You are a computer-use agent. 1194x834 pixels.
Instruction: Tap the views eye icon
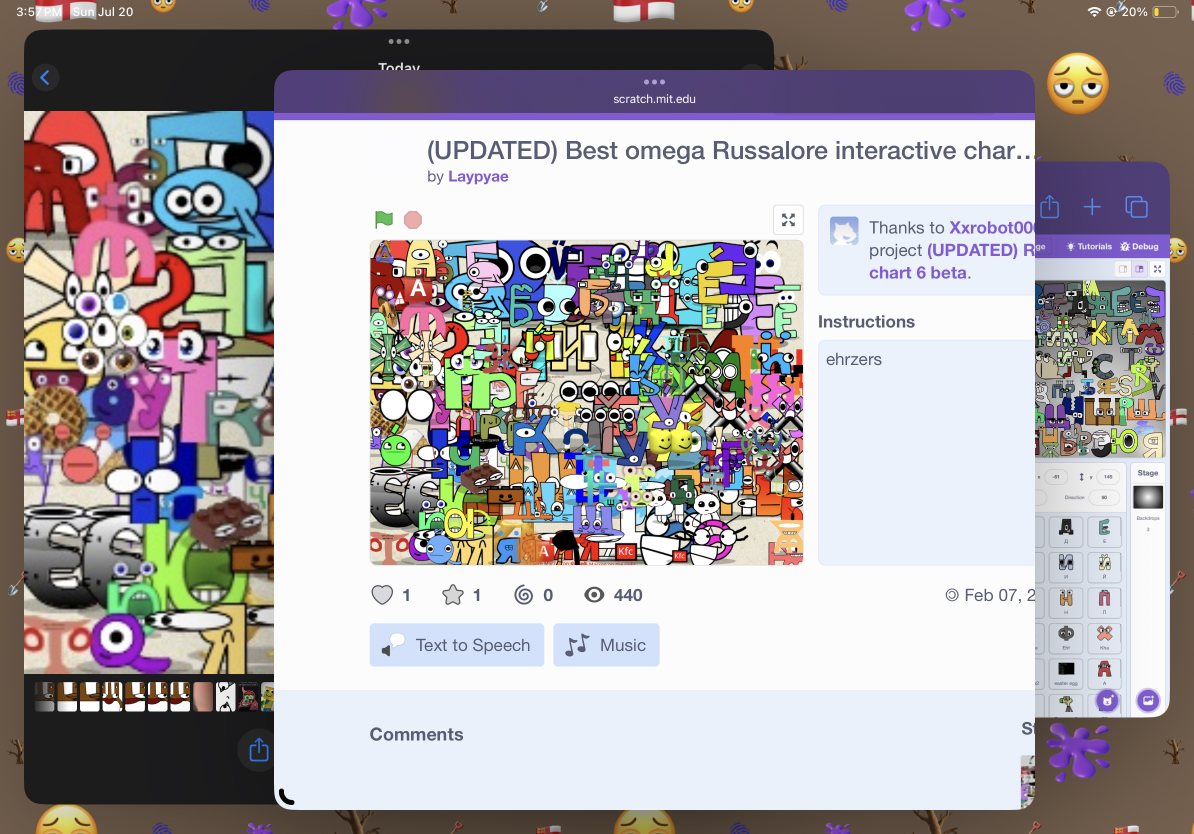594,595
